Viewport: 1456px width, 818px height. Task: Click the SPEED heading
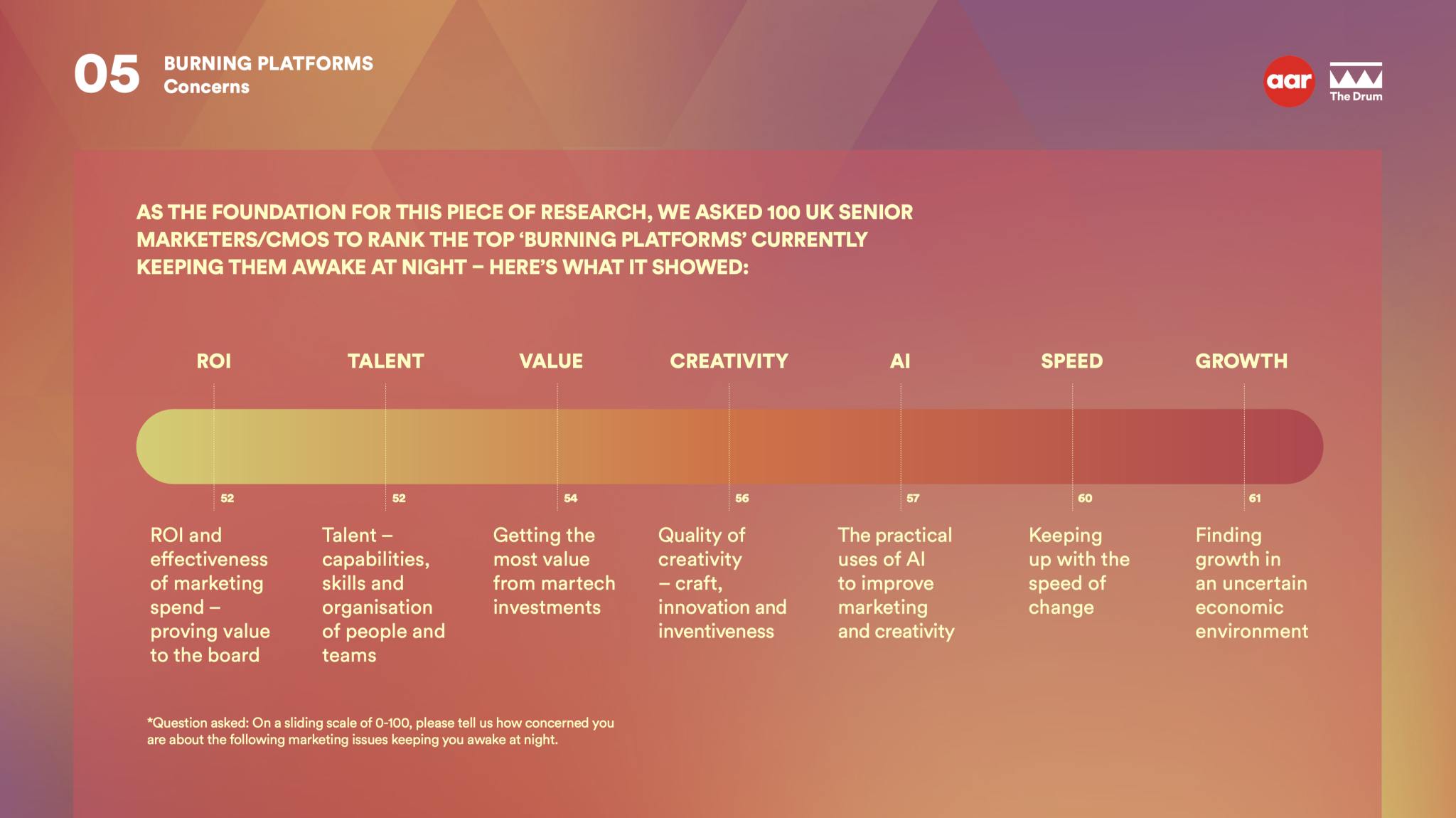[x=1072, y=361]
